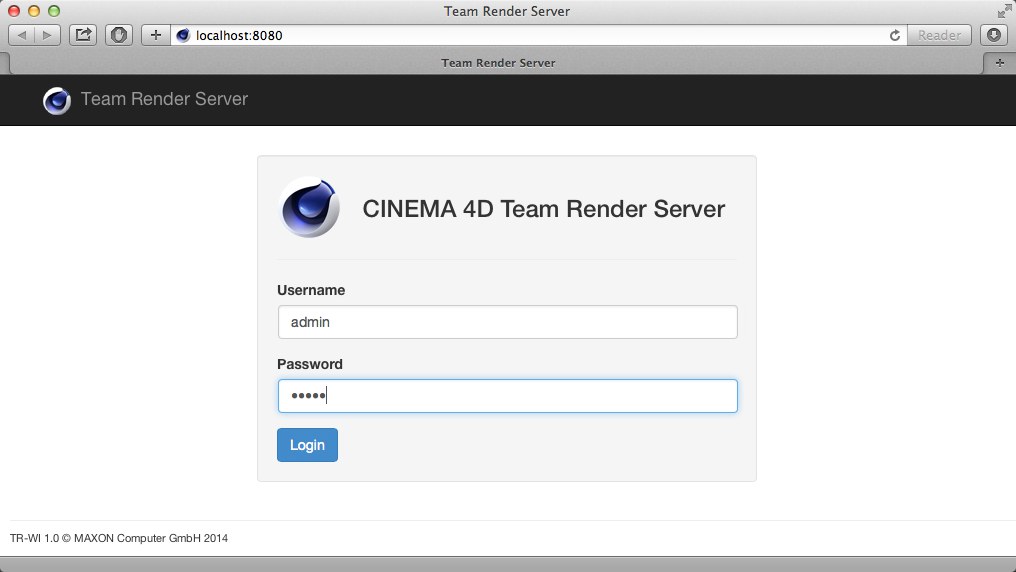This screenshot has width=1016, height=572.
Task: Click the site favicon in address bar
Action: click(x=183, y=35)
